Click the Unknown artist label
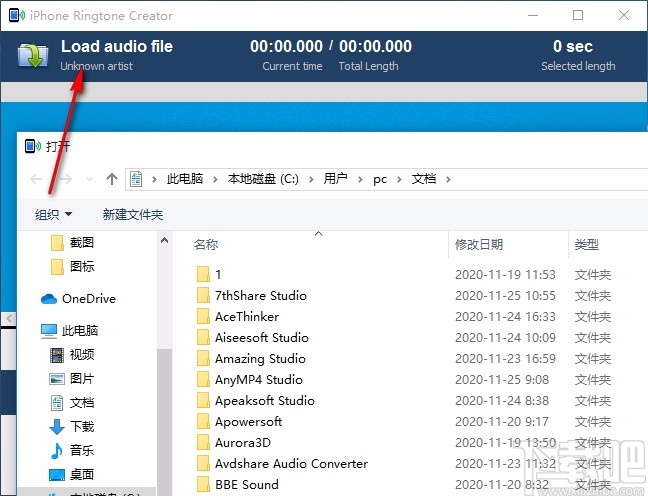The width and height of the screenshot is (648, 496). pos(97,66)
